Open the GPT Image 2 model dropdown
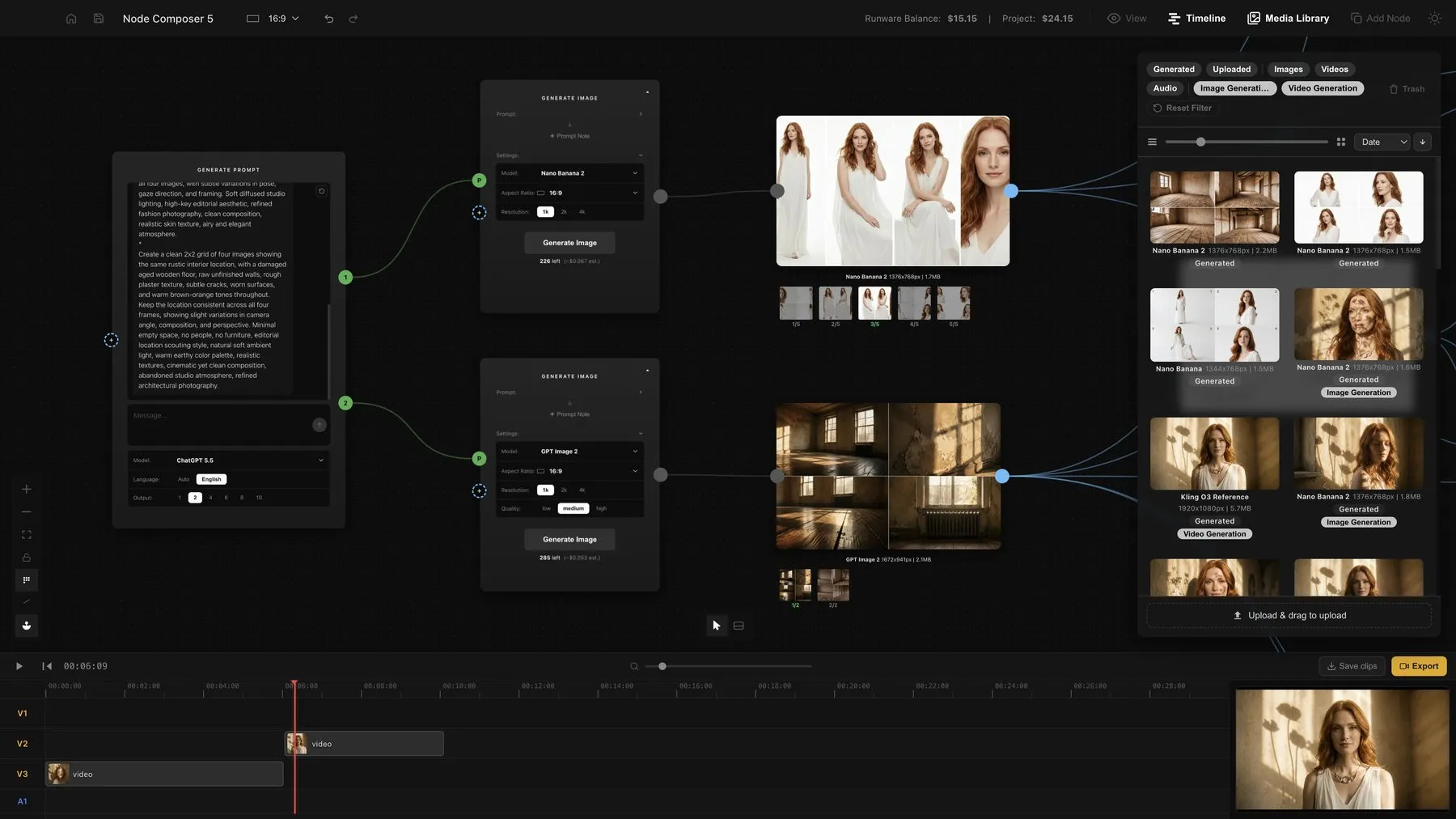1456x819 pixels. [x=588, y=451]
